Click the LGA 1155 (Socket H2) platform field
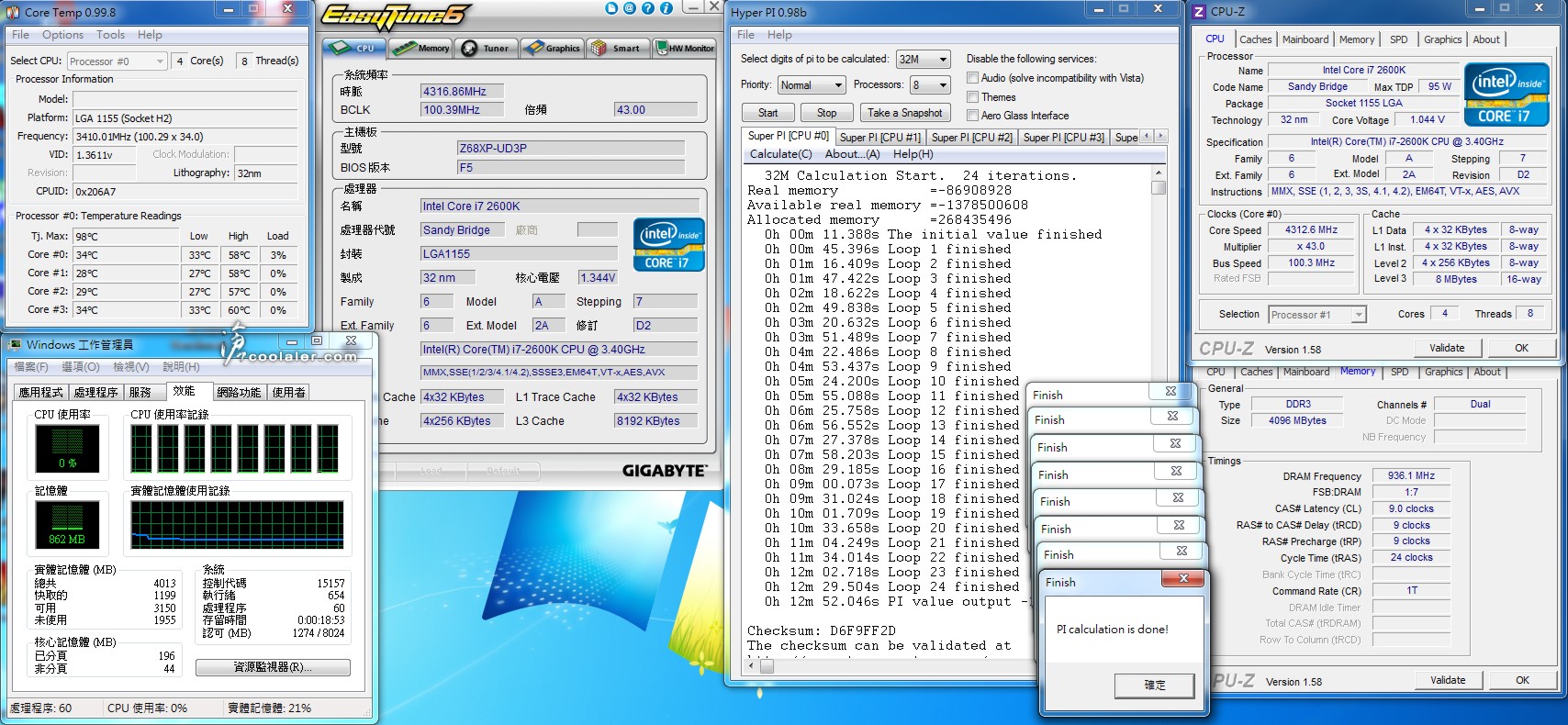1568x725 pixels. pyautogui.click(x=185, y=118)
